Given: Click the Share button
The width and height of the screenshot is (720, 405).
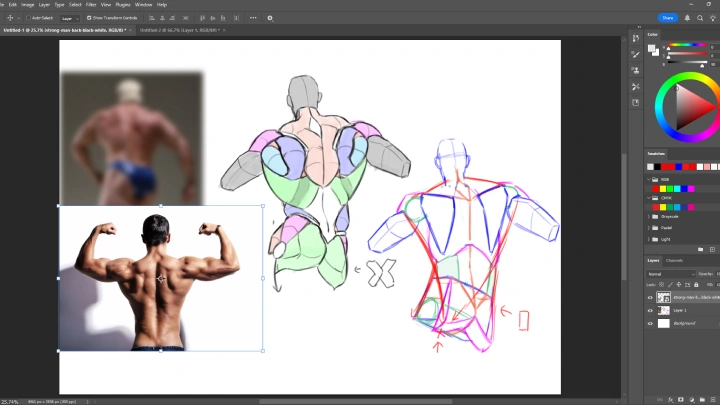Looking at the screenshot, I should point(668,18).
